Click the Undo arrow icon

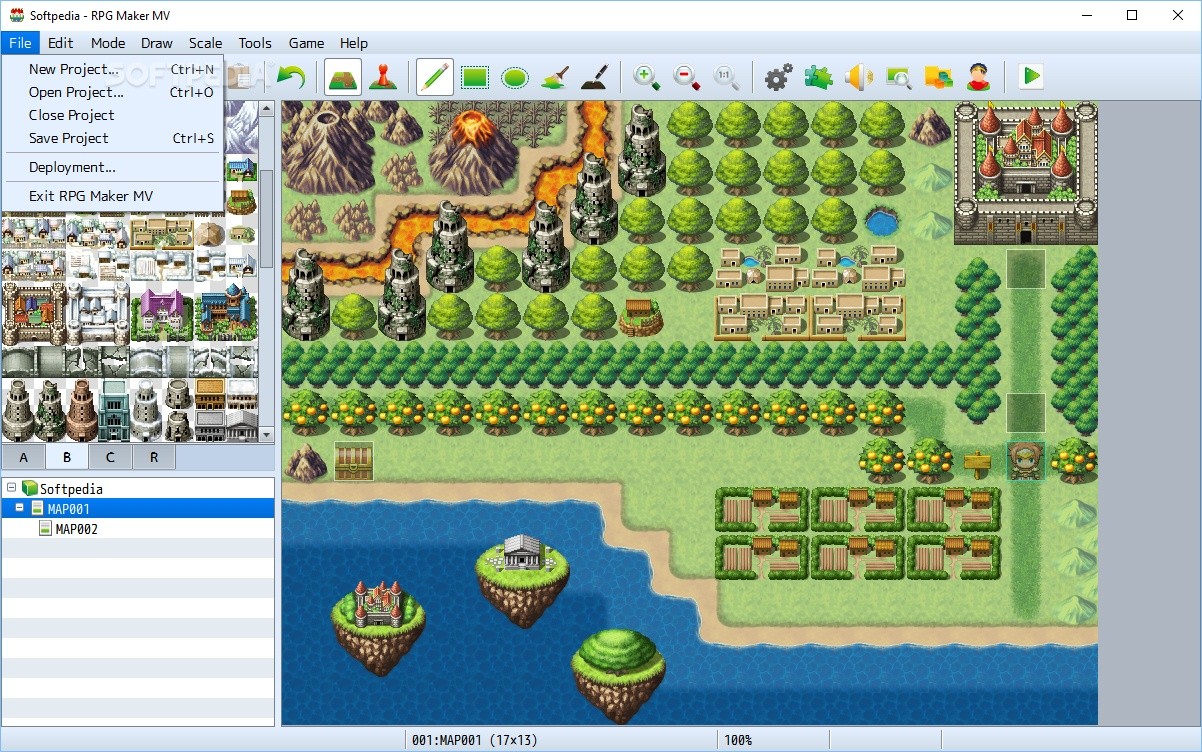[x=291, y=77]
